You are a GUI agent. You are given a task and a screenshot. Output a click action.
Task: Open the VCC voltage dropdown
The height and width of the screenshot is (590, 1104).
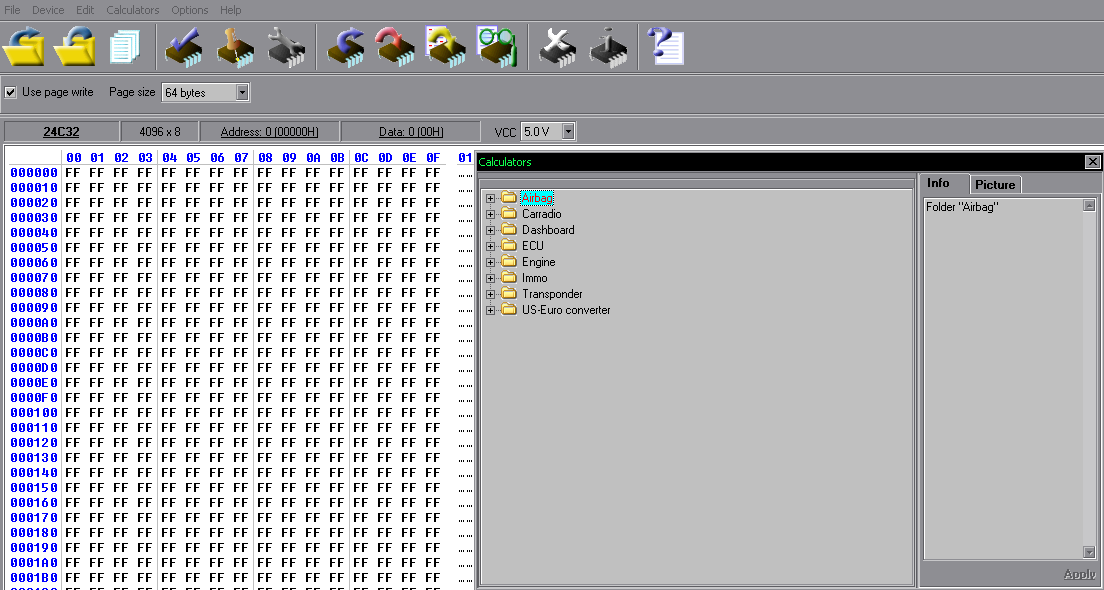[568, 132]
